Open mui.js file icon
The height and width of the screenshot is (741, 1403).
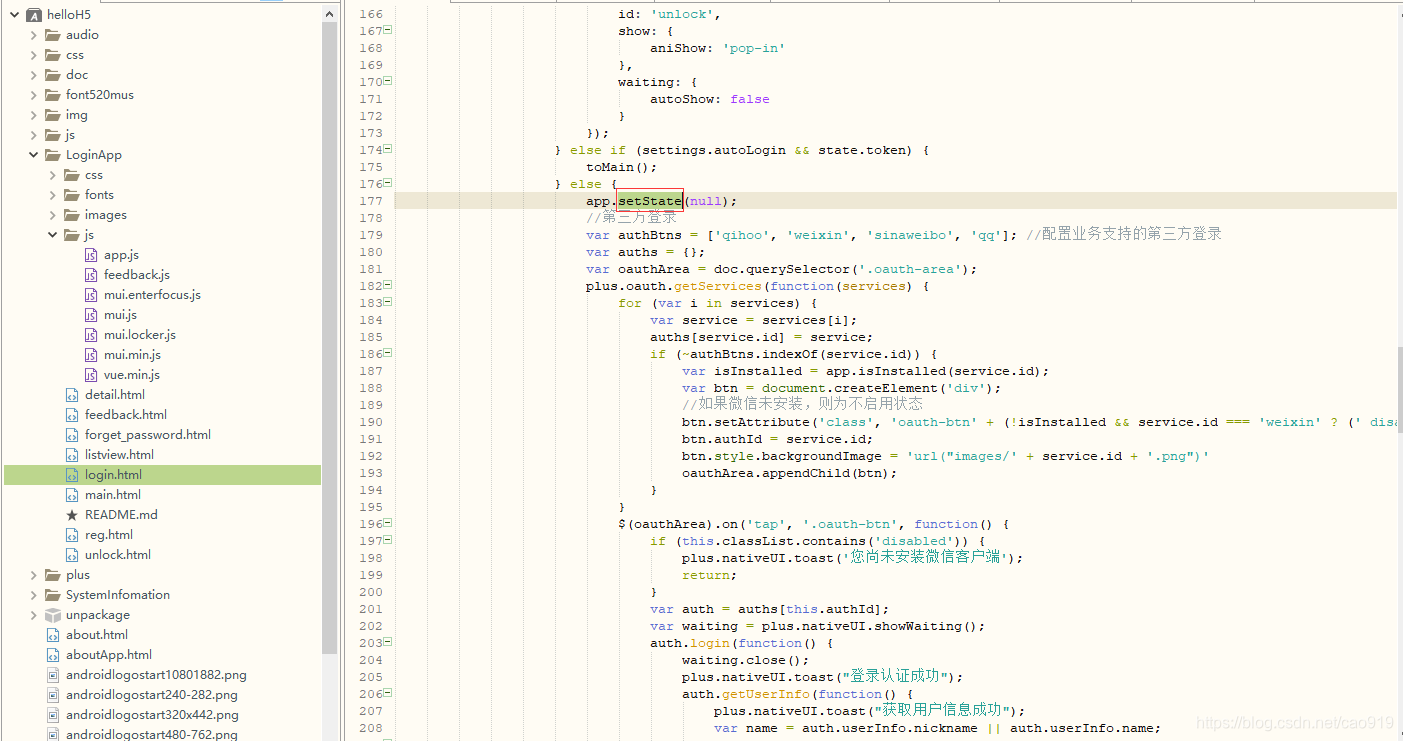click(91, 315)
